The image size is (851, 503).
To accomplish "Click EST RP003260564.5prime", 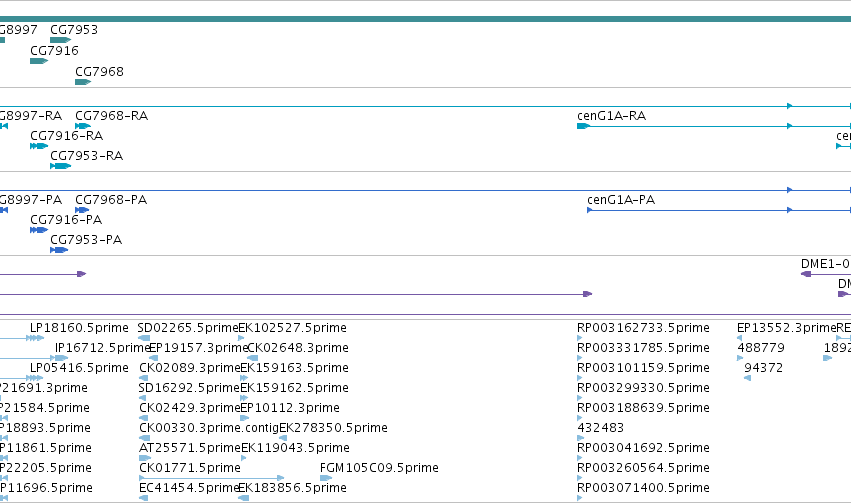I will click(x=643, y=468).
